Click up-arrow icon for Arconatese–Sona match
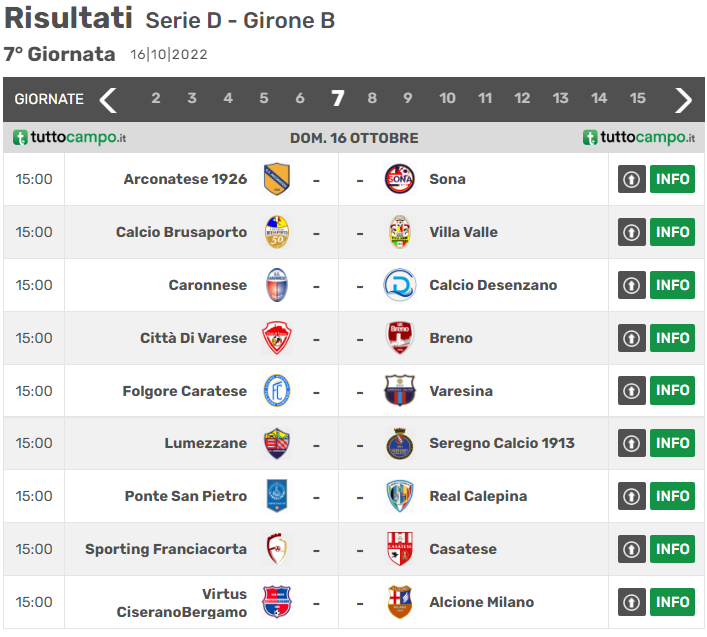707x637 pixels. pos(631,180)
